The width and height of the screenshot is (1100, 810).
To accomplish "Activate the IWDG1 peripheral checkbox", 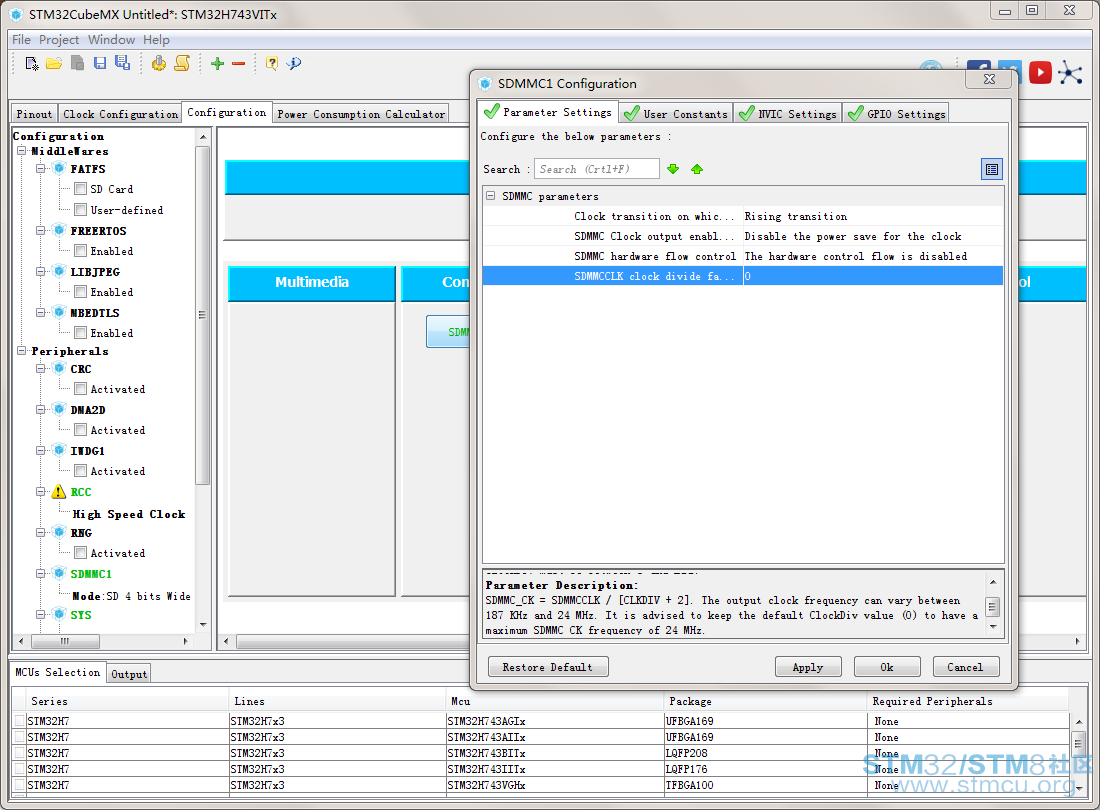I will [81, 471].
